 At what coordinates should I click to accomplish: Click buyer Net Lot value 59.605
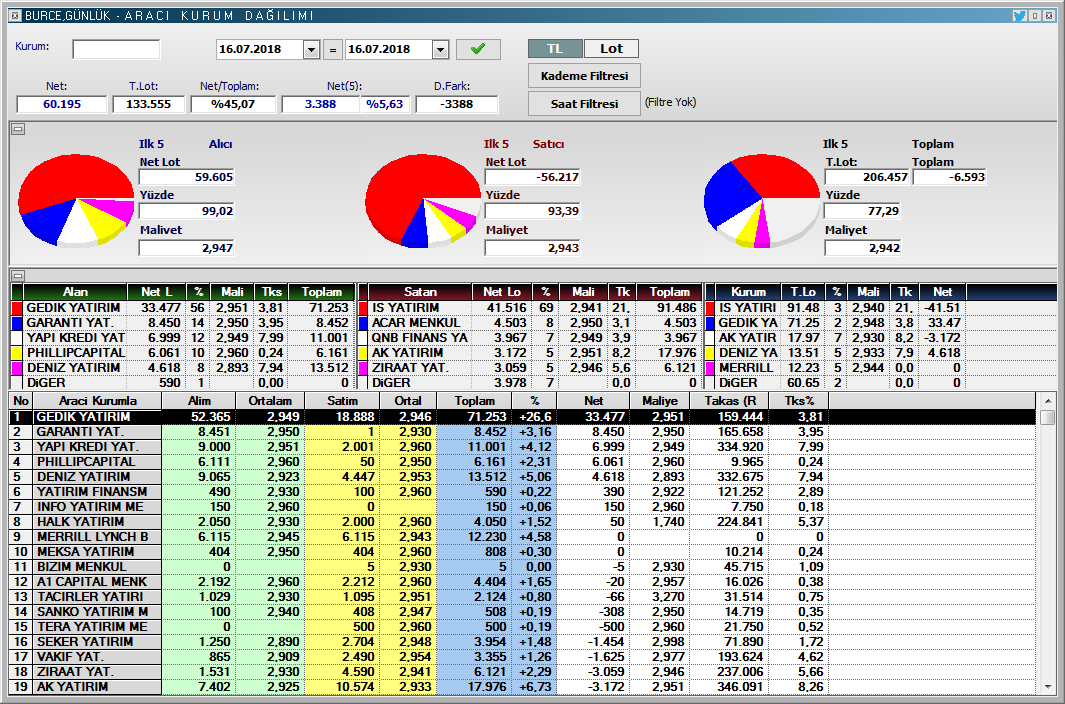(x=186, y=177)
